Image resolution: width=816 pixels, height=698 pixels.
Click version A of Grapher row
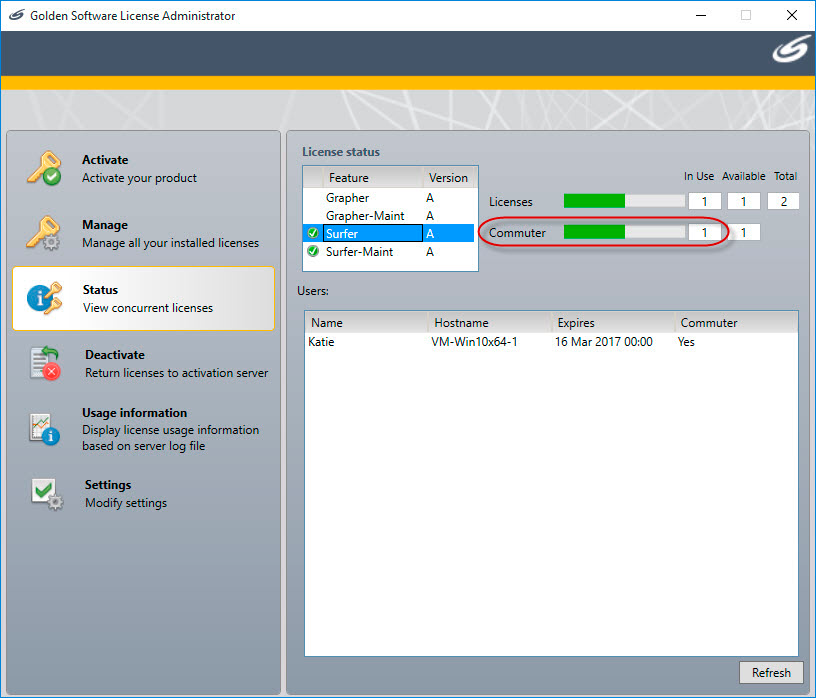(430, 198)
